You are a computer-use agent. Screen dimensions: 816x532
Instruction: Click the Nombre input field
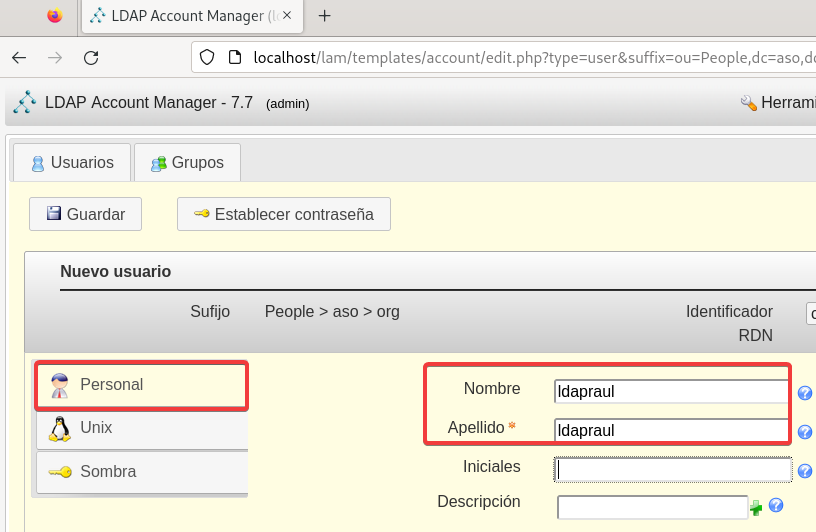click(670, 391)
